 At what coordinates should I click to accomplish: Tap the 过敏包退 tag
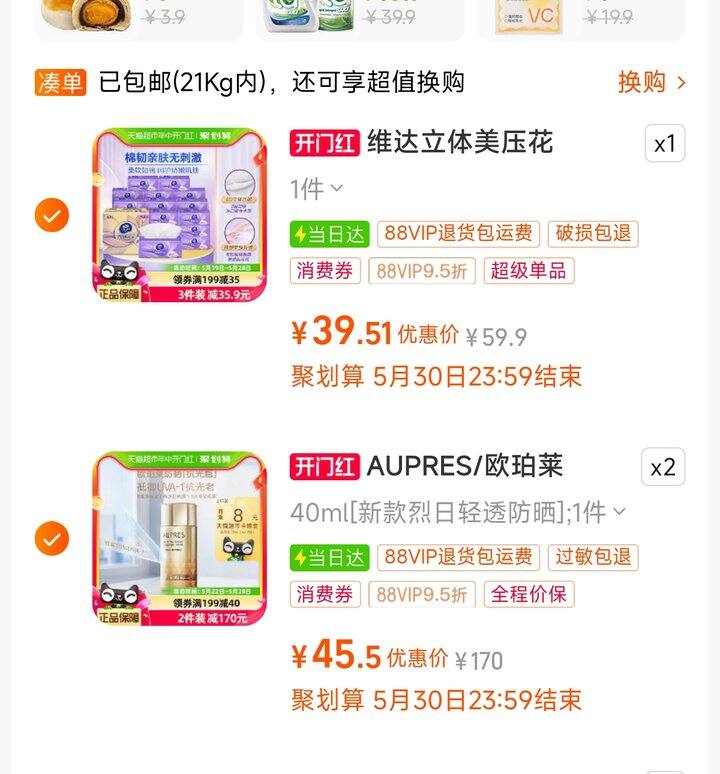[x=593, y=557]
